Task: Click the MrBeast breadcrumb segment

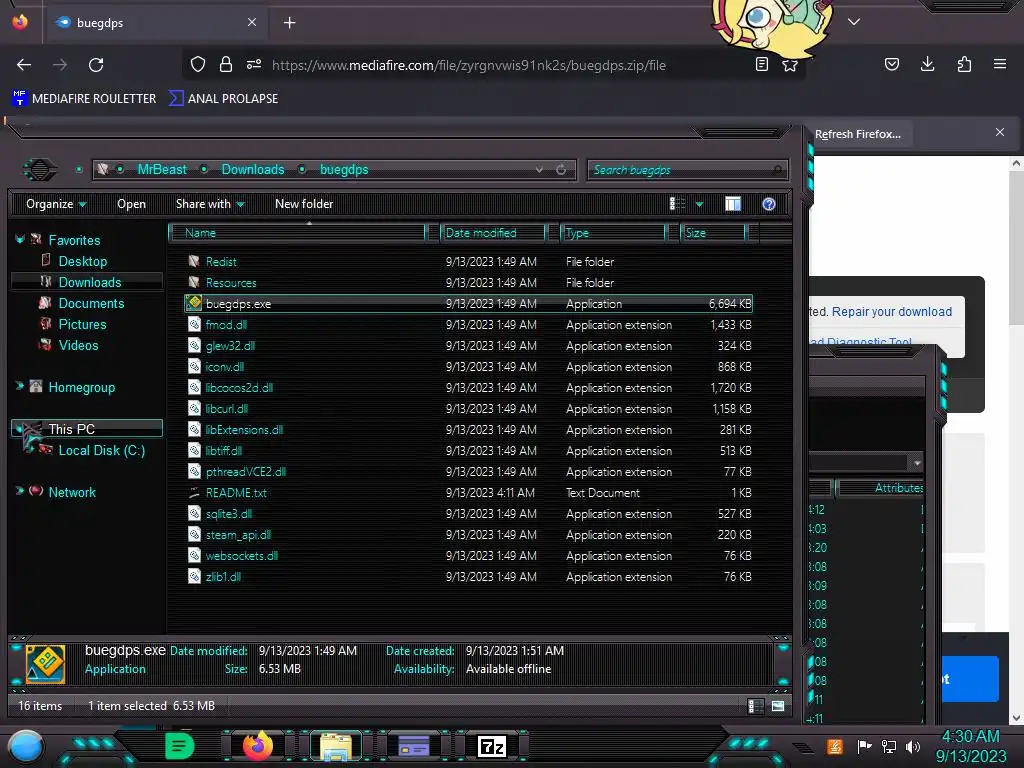Action: click(x=162, y=170)
